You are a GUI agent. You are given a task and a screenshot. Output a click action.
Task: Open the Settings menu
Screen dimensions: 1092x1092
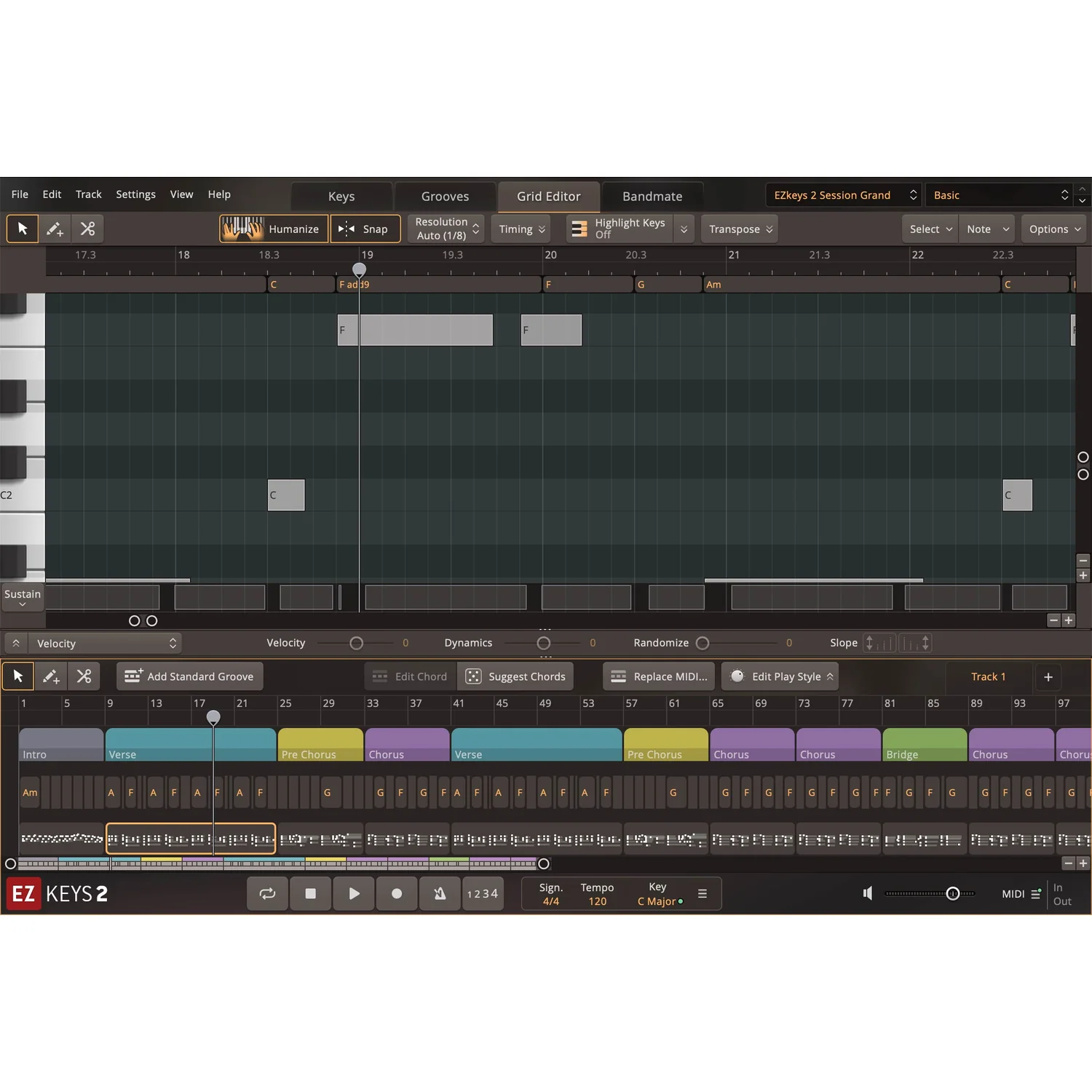tap(135, 194)
